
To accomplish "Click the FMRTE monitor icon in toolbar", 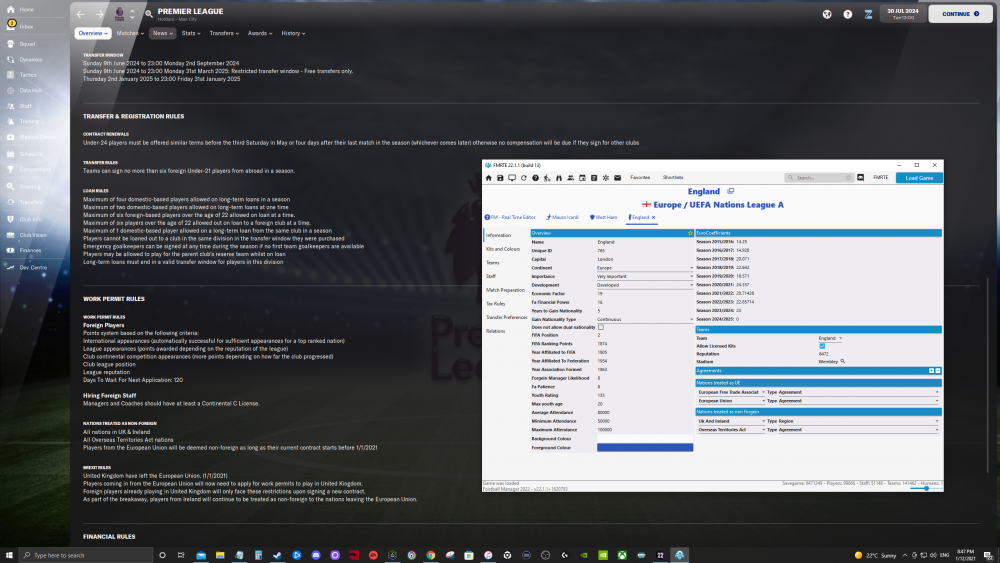I will click(511, 178).
